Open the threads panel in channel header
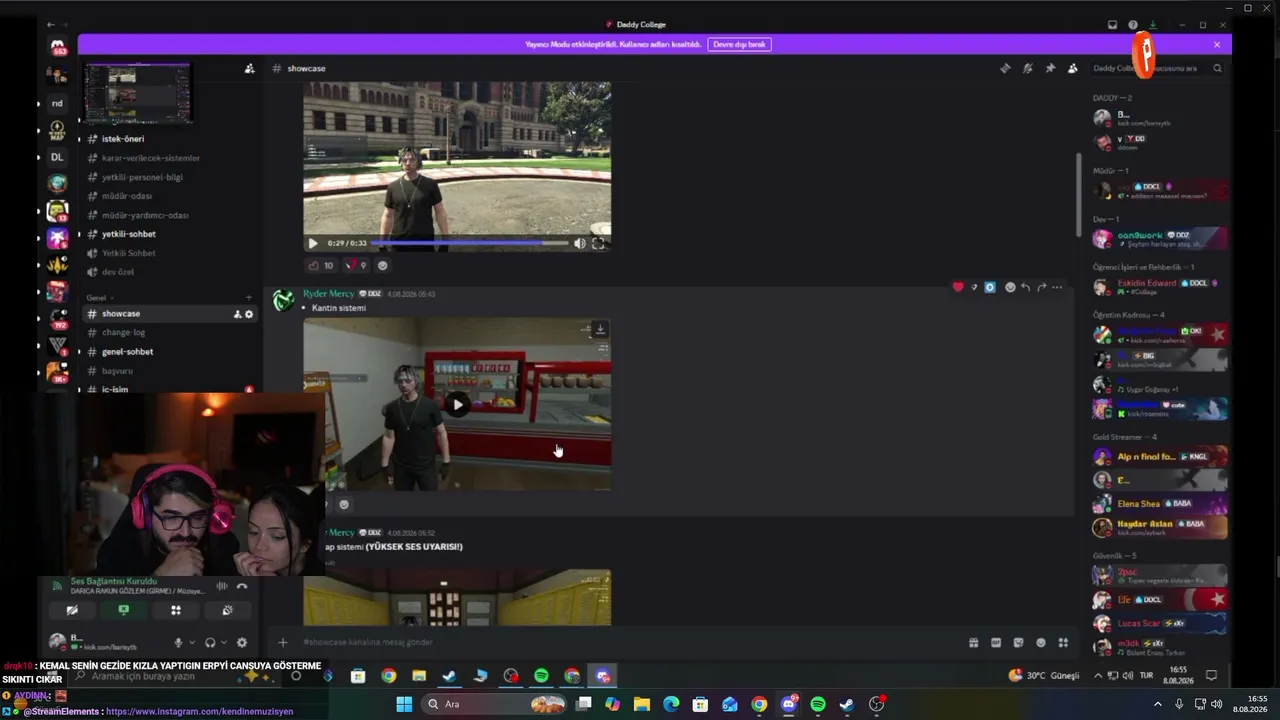Image resolution: width=1280 pixels, height=720 pixels. [x=1005, y=68]
